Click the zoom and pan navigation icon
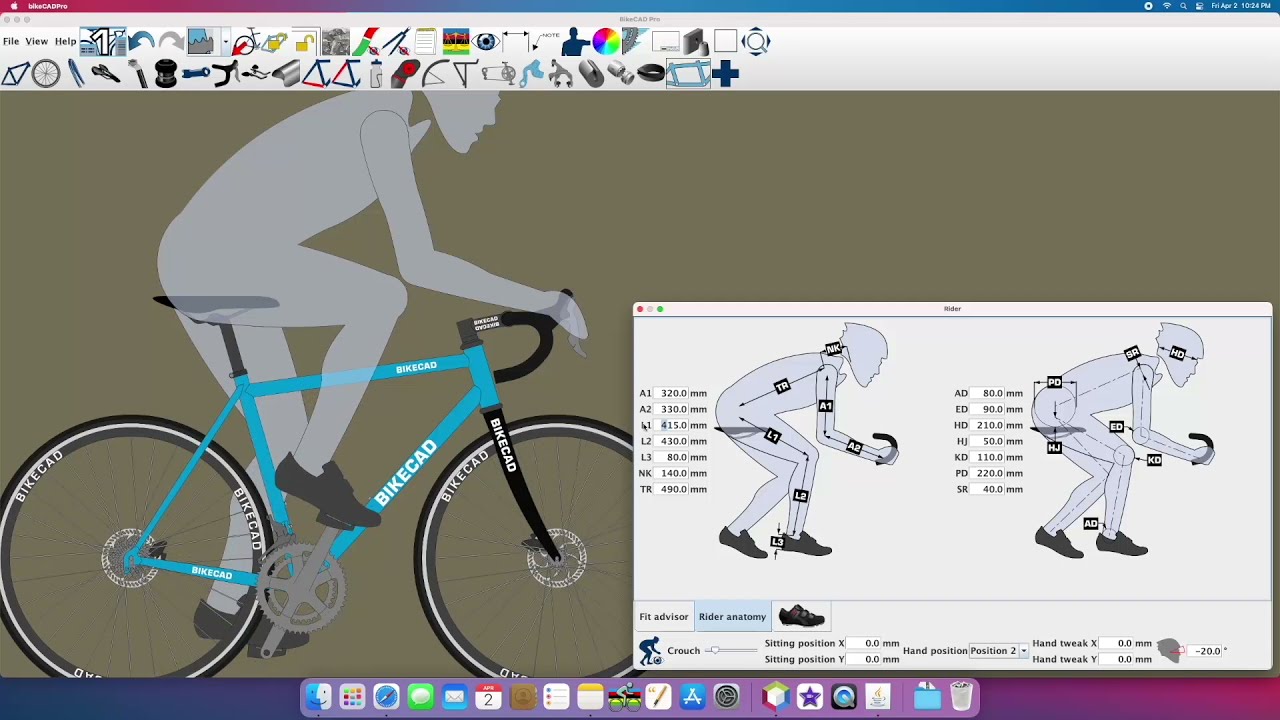 (756, 42)
